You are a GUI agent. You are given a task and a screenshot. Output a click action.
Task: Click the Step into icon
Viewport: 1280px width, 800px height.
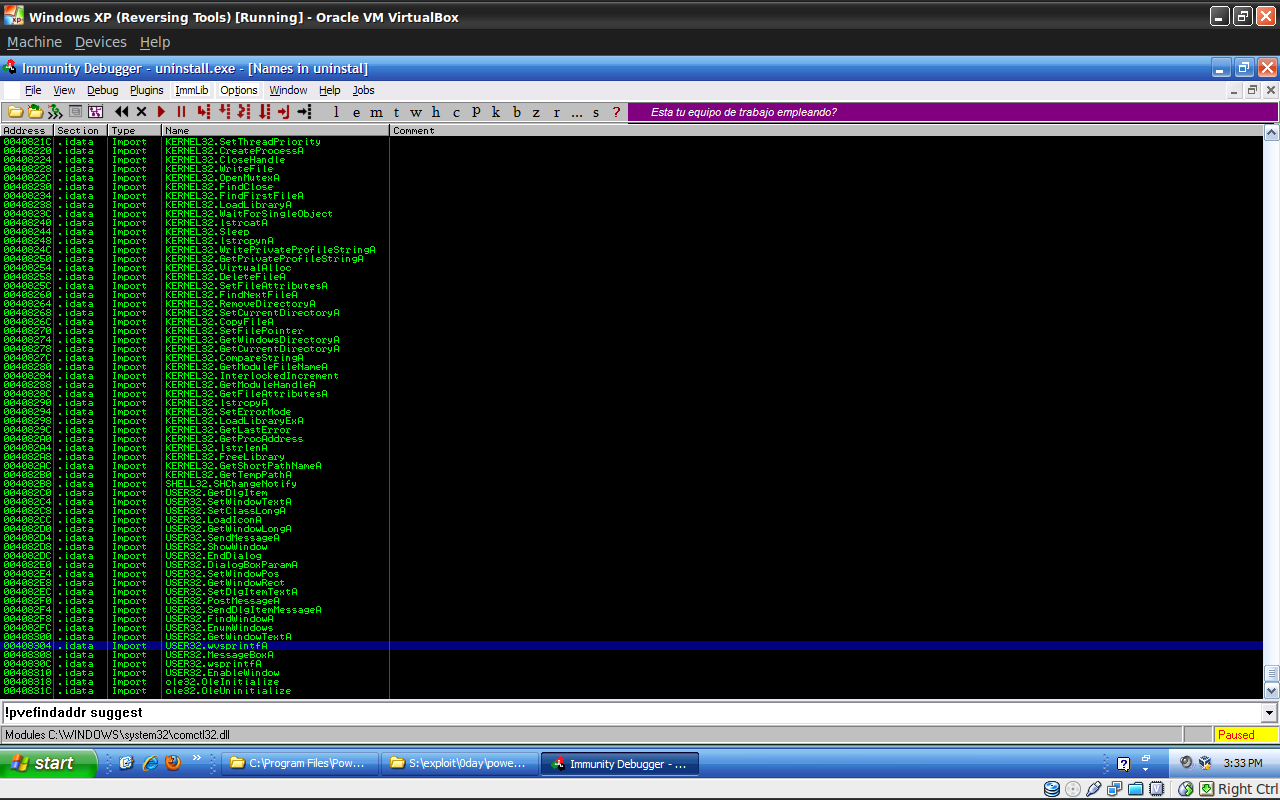coord(203,112)
